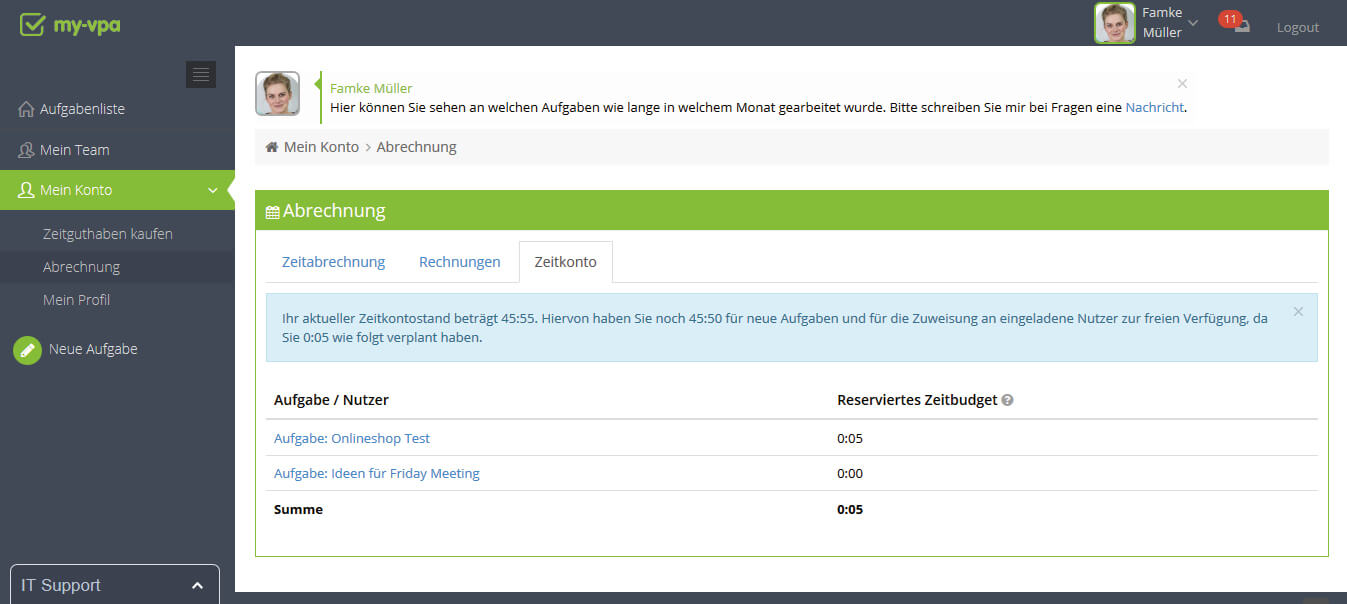
Task: Click the Summe row label
Action: coord(298,509)
